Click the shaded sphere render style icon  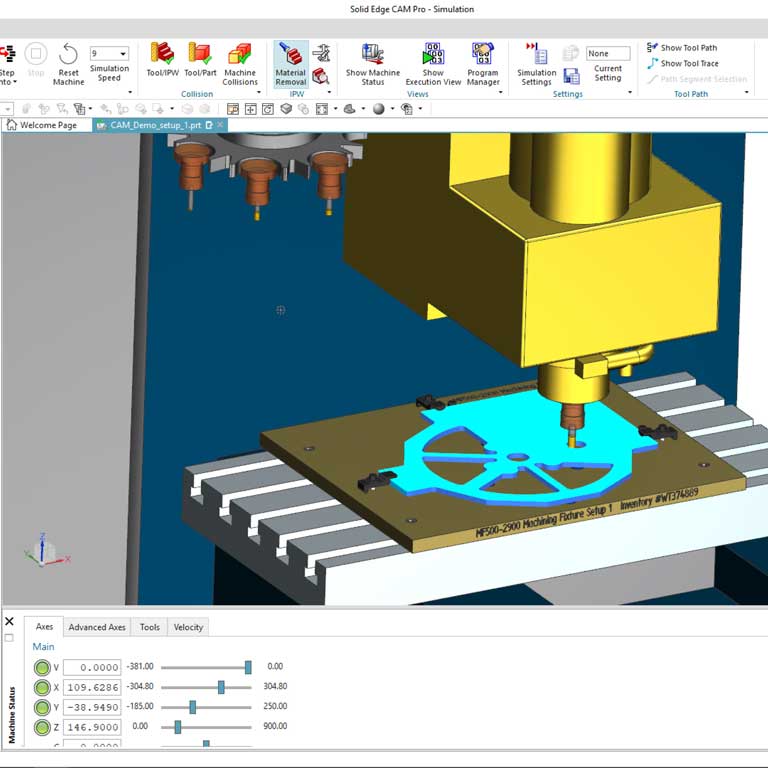pos(379,109)
